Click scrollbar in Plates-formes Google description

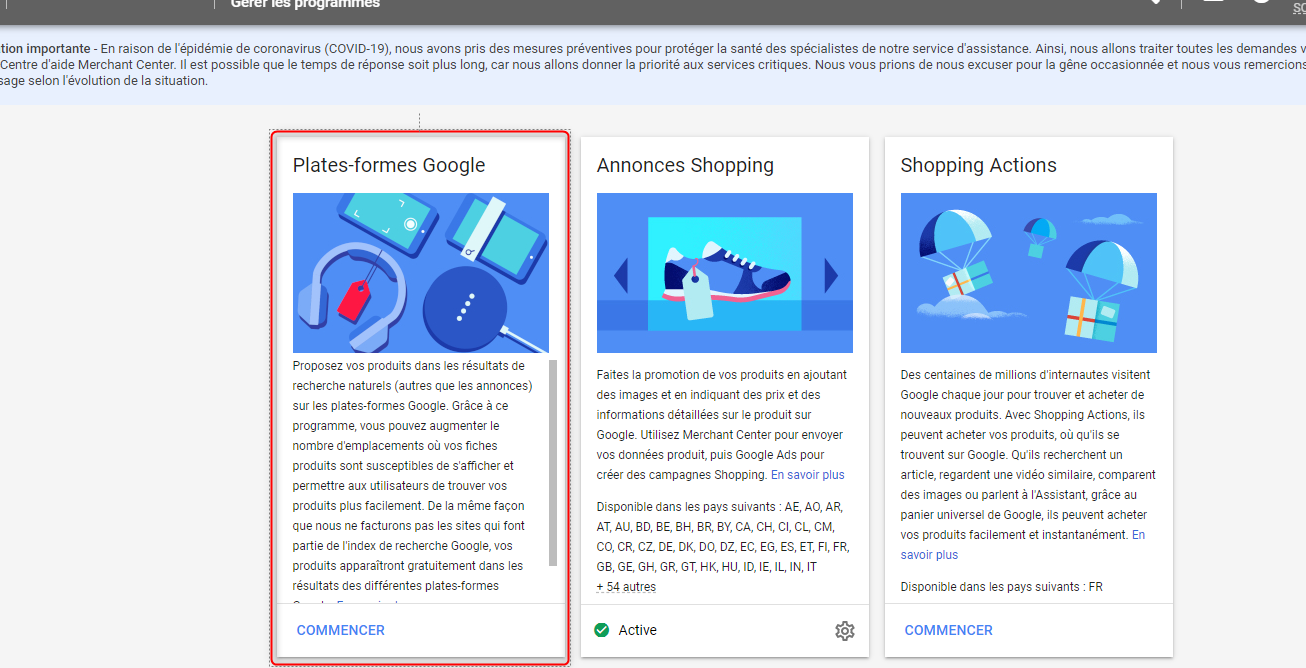(553, 462)
